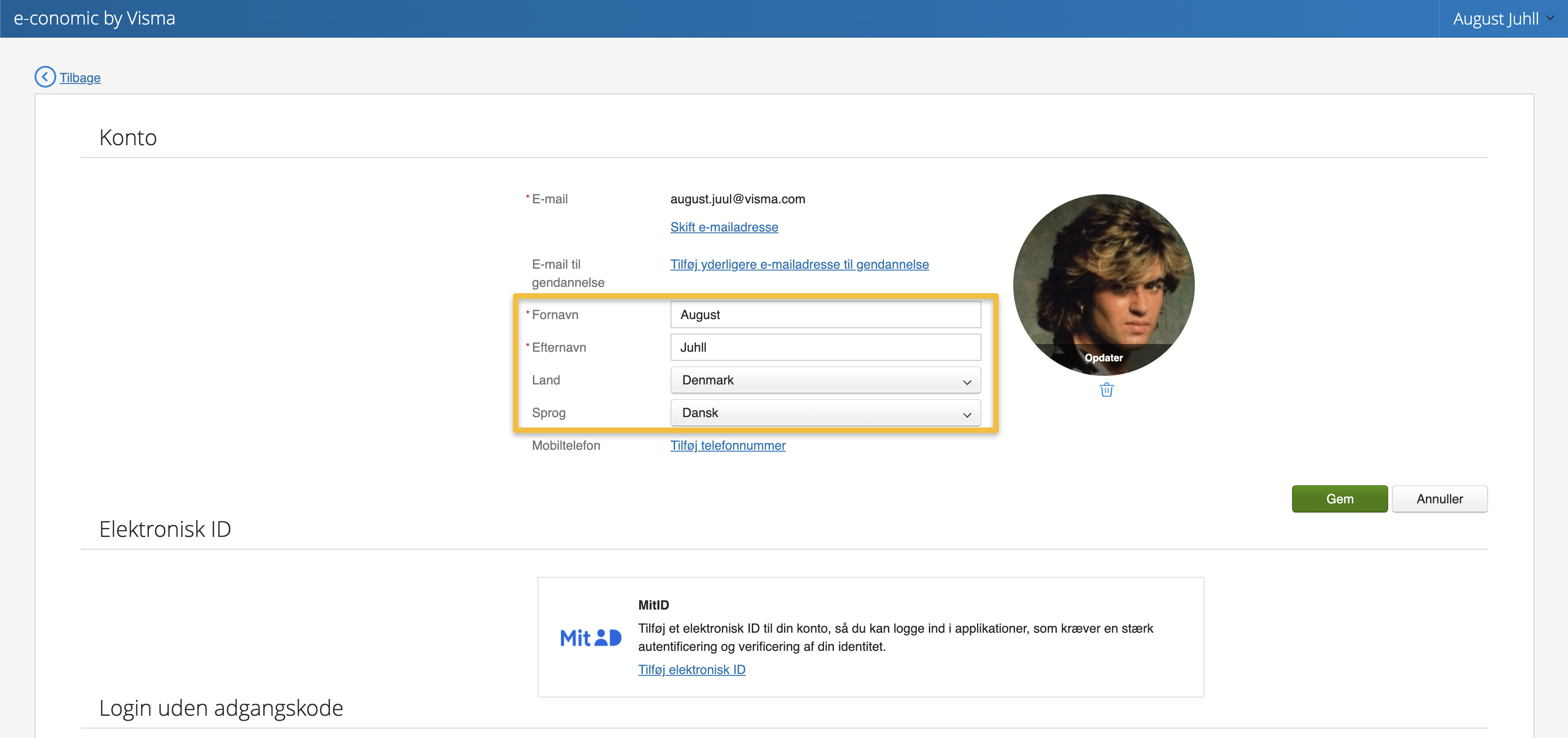This screenshot has width=1568, height=738.
Task: Expand the Land country dropdown
Action: pos(825,380)
